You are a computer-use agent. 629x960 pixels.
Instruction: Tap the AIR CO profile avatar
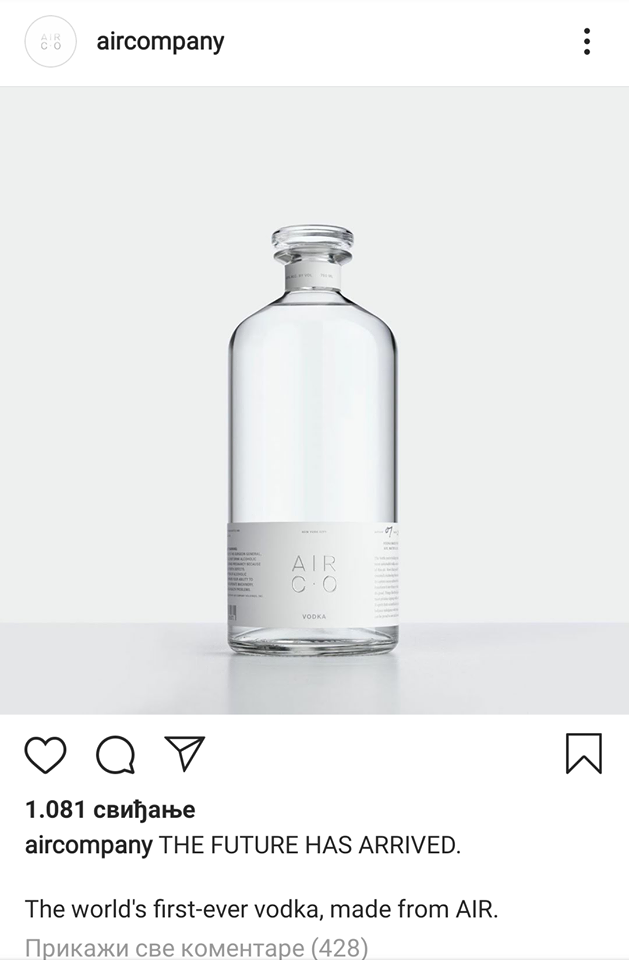point(50,42)
